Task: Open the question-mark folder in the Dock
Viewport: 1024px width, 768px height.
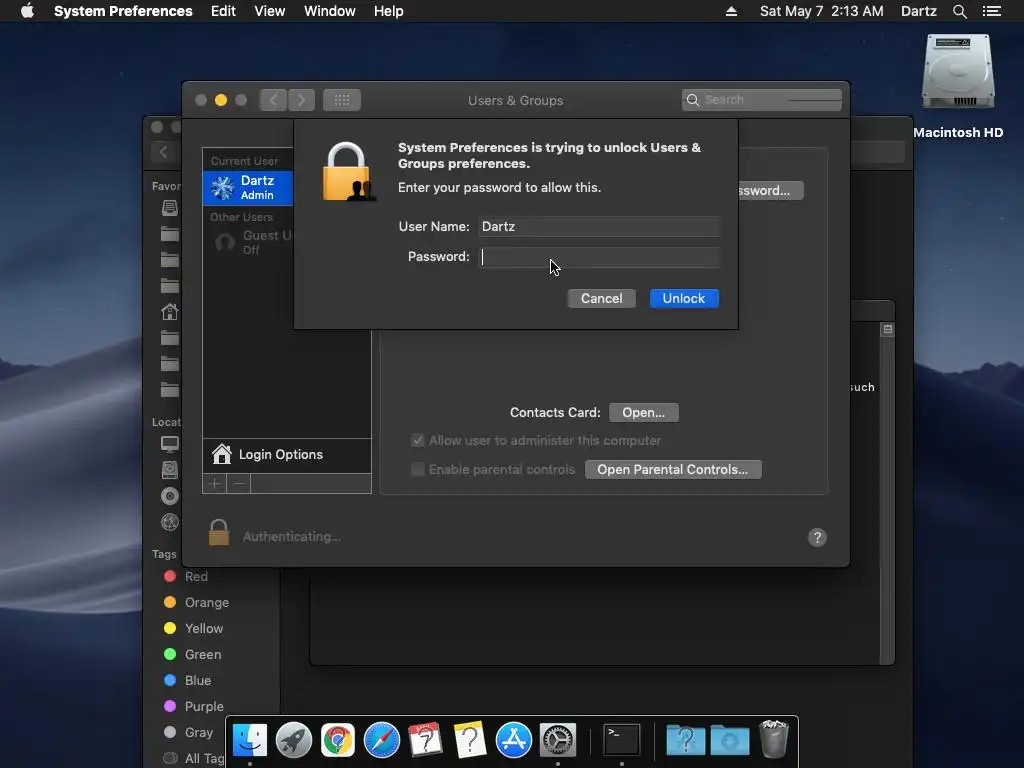Action: coord(686,740)
